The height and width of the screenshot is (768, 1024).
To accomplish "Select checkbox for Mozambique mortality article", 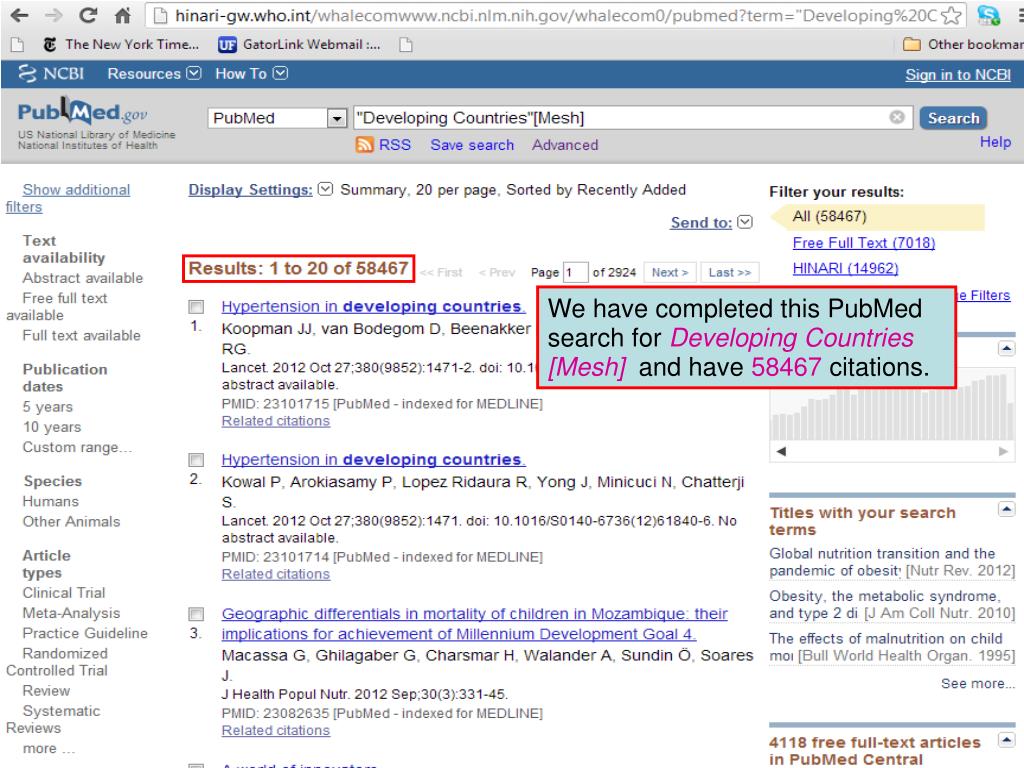I will coord(196,614).
